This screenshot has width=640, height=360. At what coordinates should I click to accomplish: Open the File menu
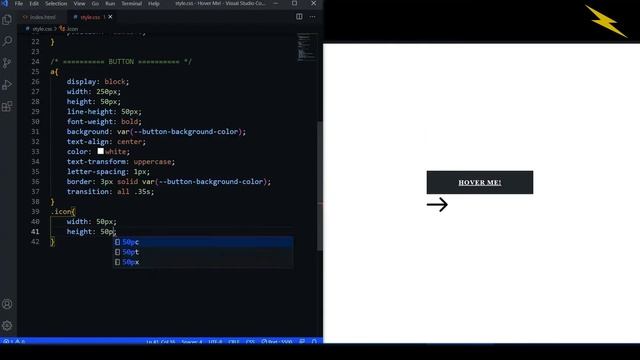(19, 3)
